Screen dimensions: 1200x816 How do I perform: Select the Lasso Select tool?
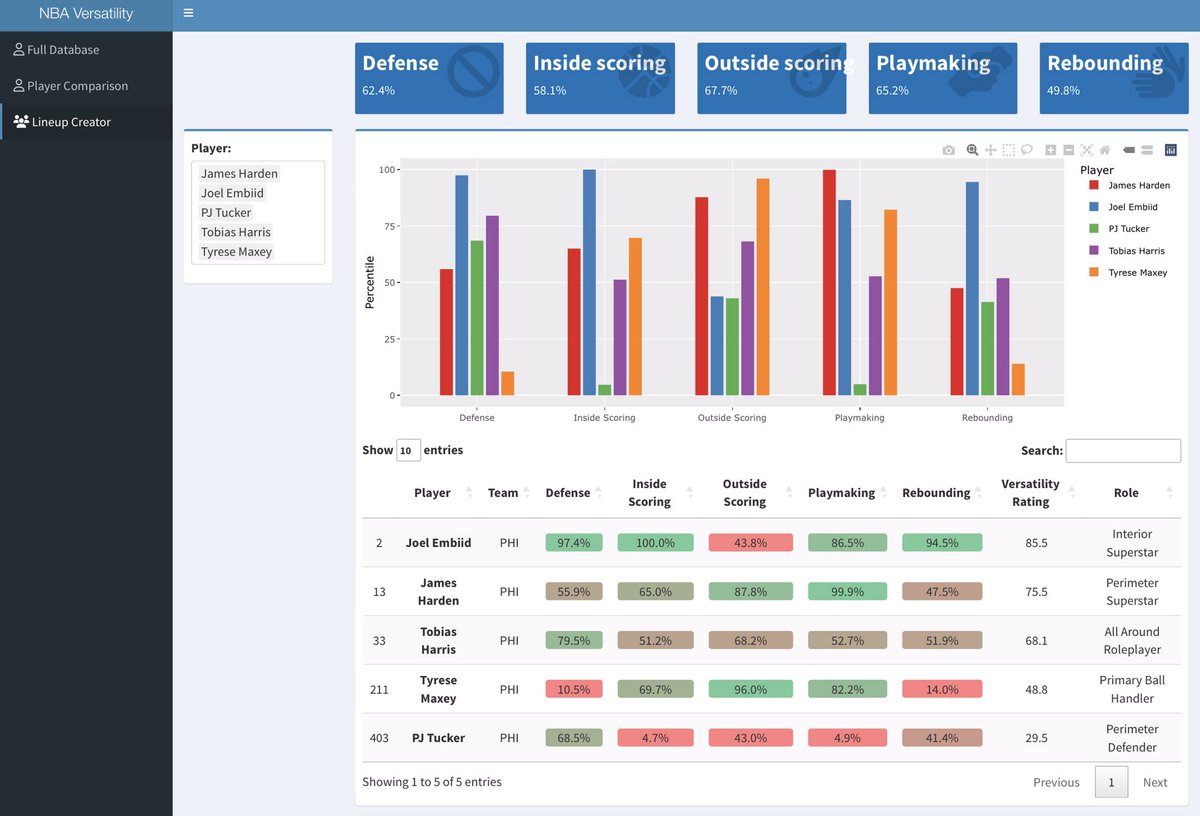pyautogui.click(x=1027, y=150)
